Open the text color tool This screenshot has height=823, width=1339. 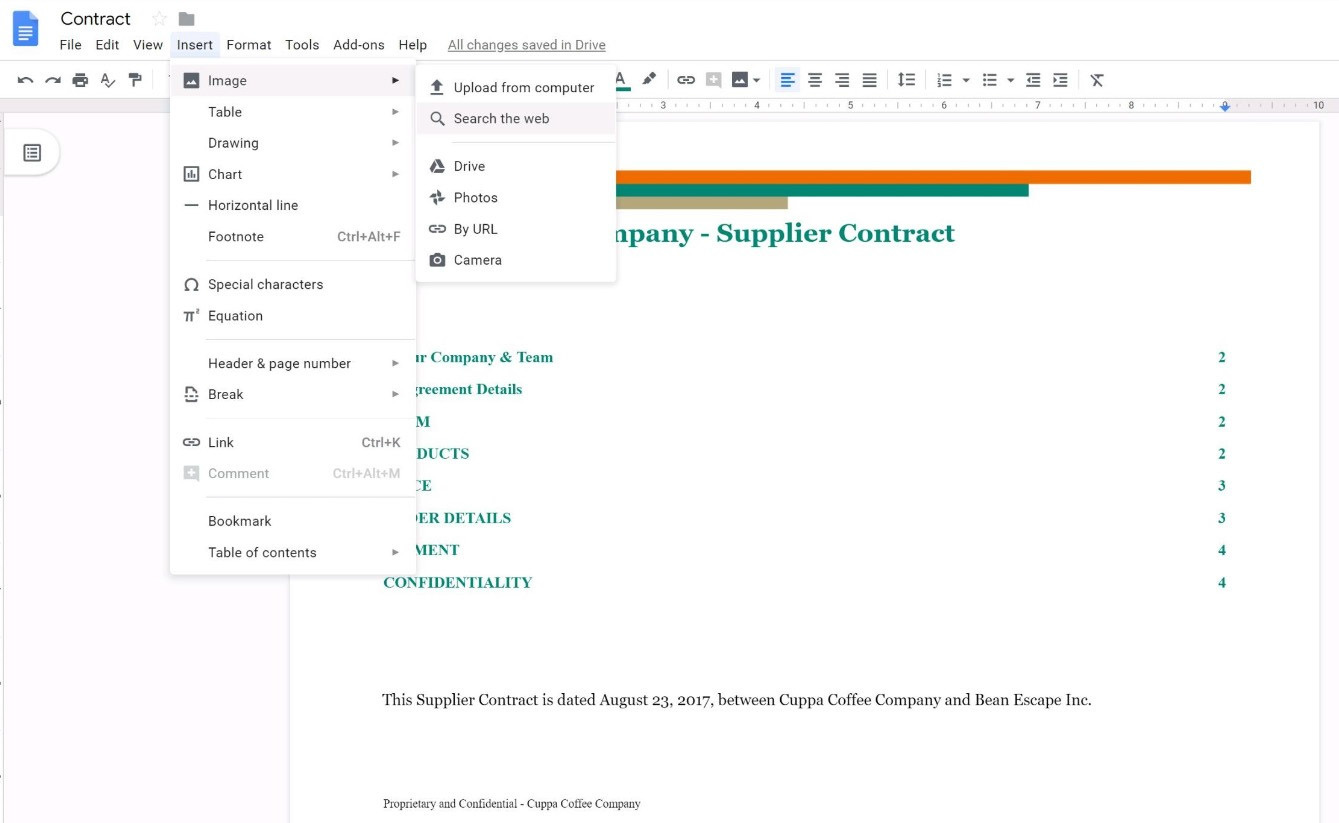pyautogui.click(x=622, y=80)
